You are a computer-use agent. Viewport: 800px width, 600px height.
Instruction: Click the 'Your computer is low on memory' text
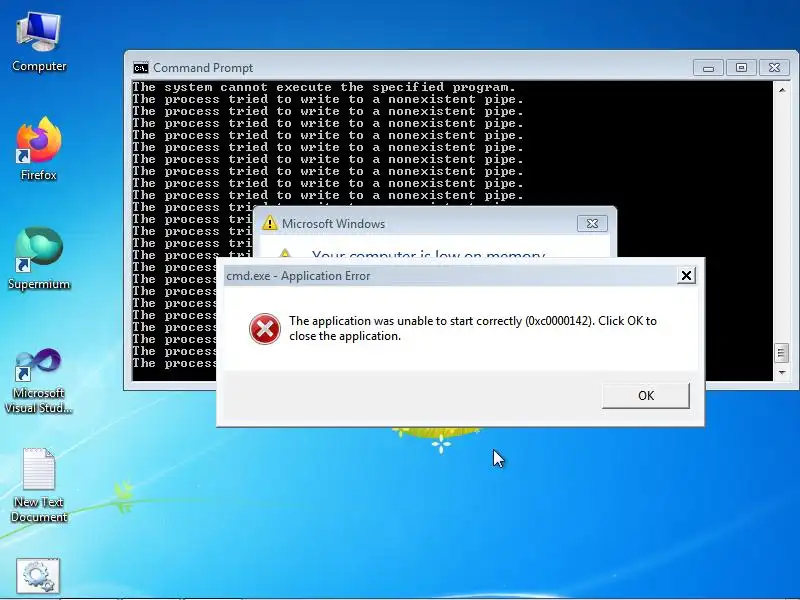coord(428,254)
